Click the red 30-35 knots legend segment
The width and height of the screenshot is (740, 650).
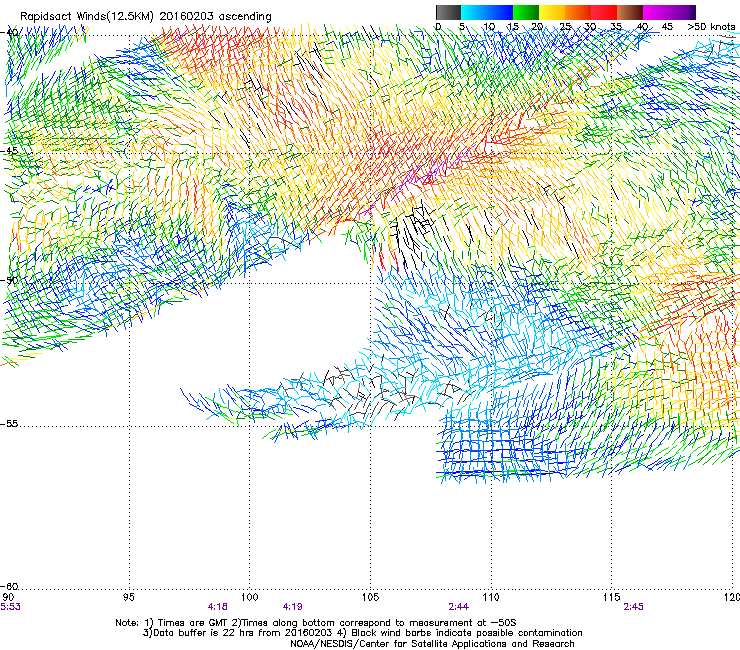tap(604, 12)
